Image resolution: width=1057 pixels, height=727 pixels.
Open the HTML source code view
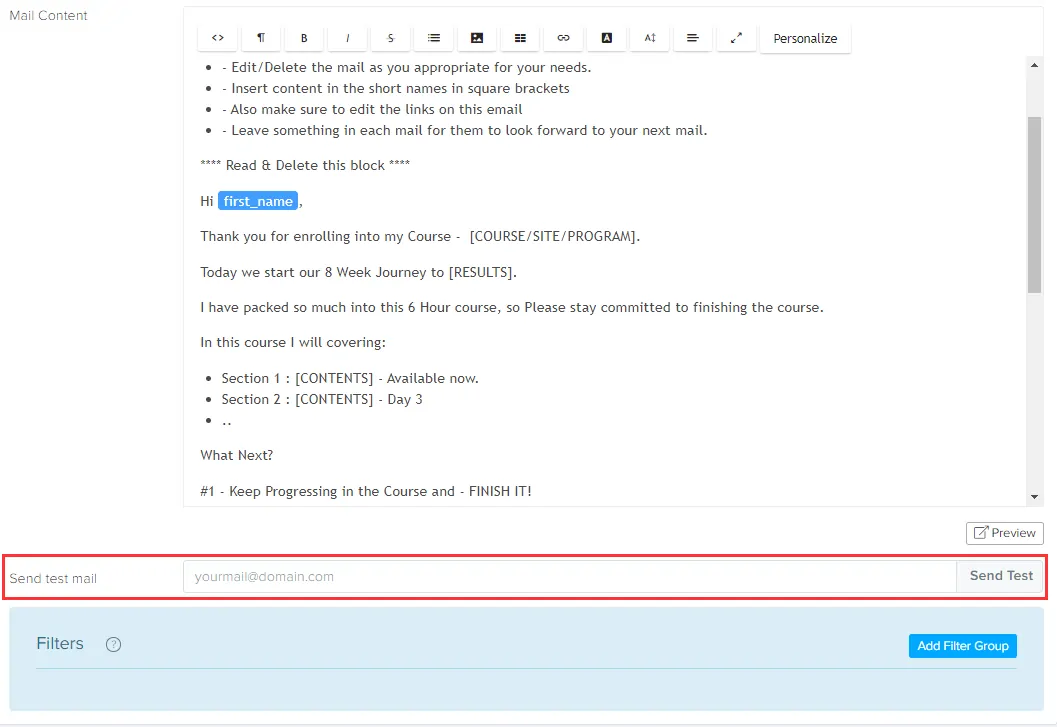pyautogui.click(x=217, y=38)
